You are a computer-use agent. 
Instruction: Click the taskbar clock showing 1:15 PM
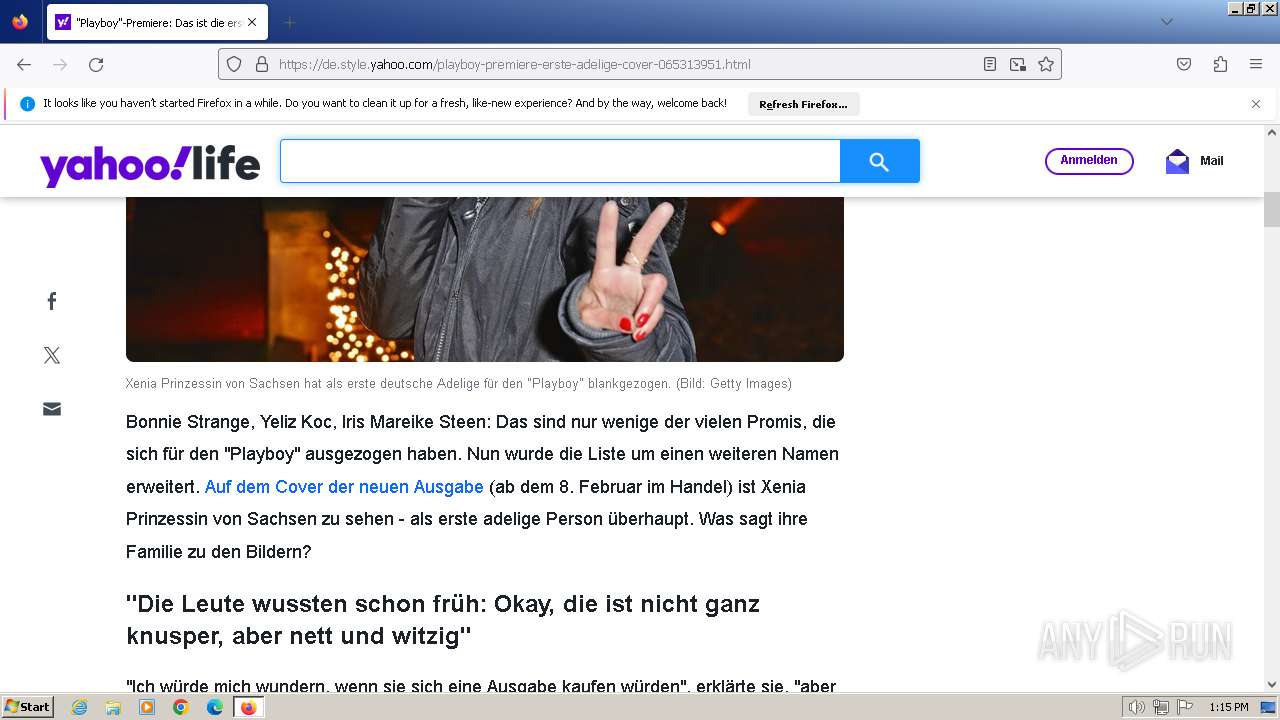tap(1229, 707)
